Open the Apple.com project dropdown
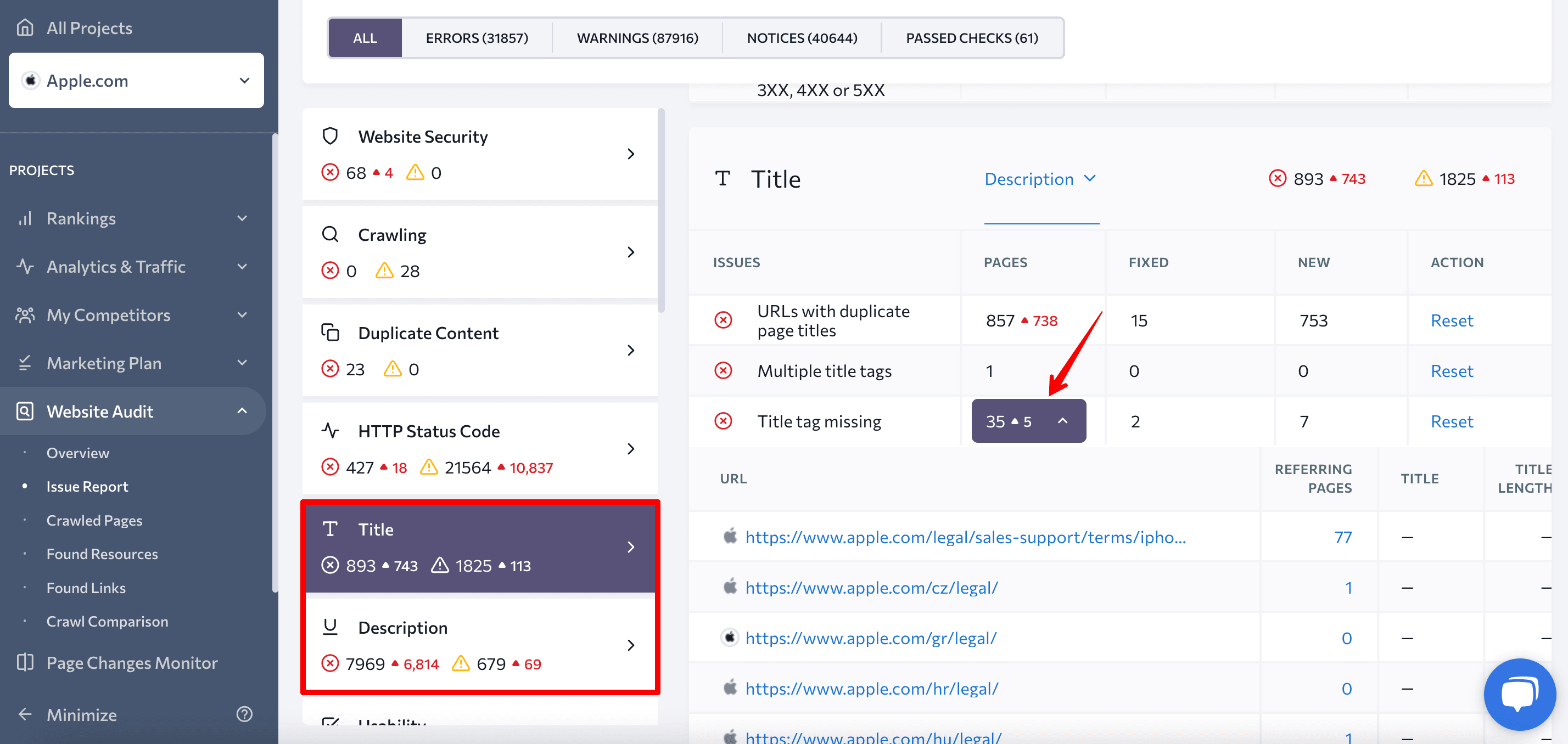This screenshot has height=744, width=1568. [x=136, y=80]
